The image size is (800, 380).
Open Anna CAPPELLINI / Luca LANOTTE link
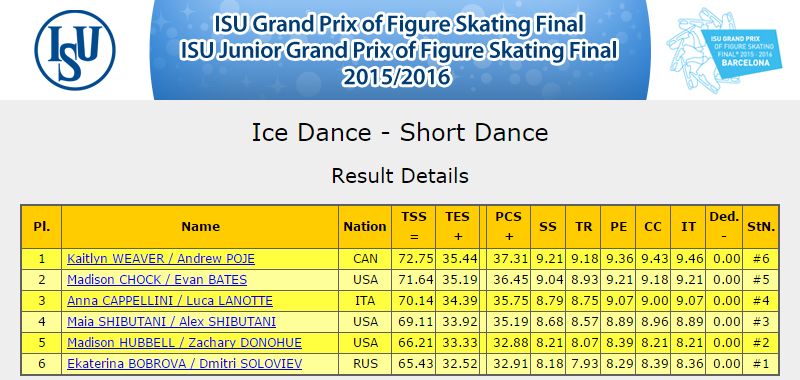[x=169, y=300]
